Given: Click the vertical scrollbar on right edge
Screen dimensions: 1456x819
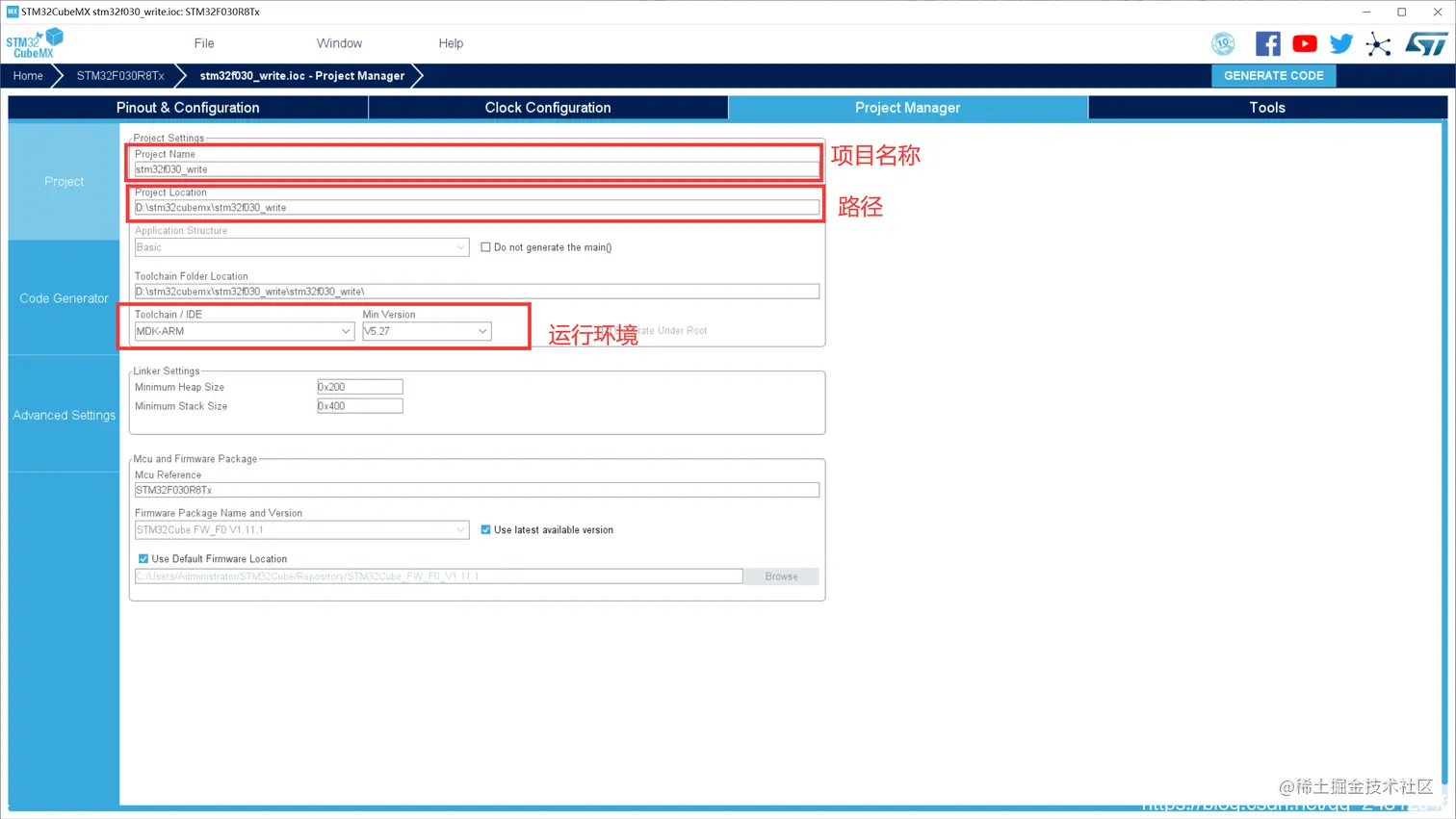Looking at the screenshot, I should click(1444, 452).
